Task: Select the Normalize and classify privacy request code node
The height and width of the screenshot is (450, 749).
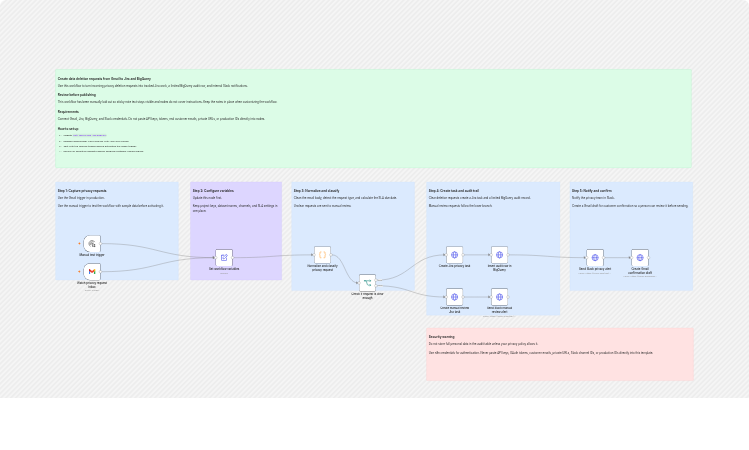Action: (x=322, y=255)
